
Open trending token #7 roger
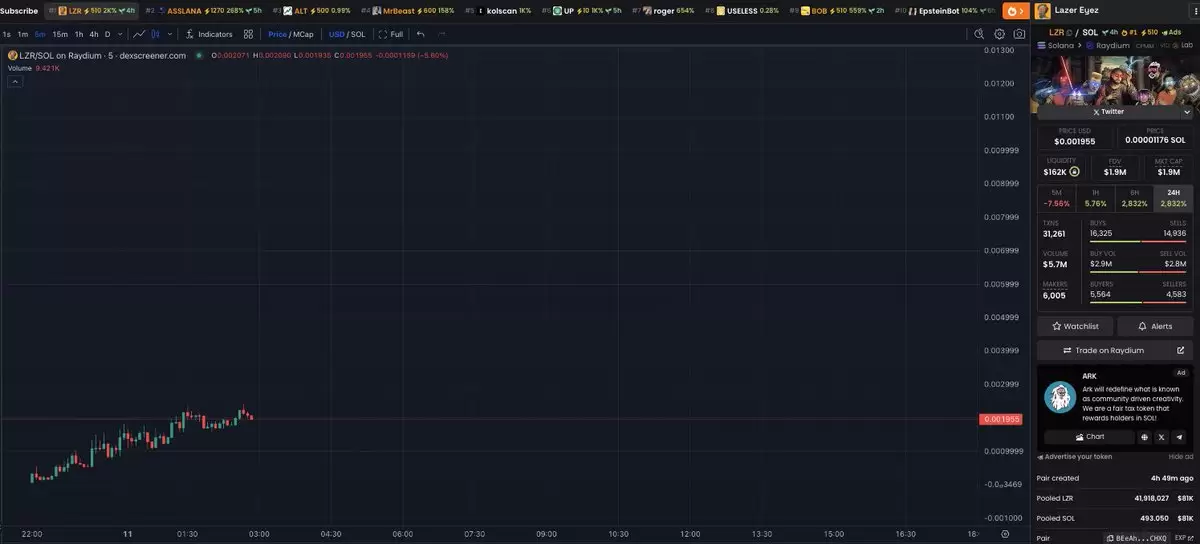662,10
